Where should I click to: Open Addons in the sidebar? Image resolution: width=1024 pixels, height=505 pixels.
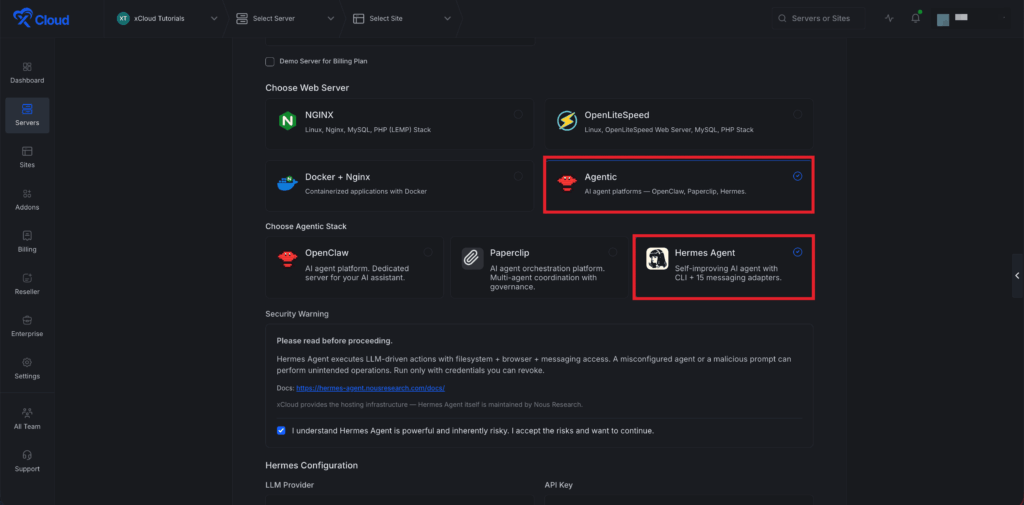point(27,199)
